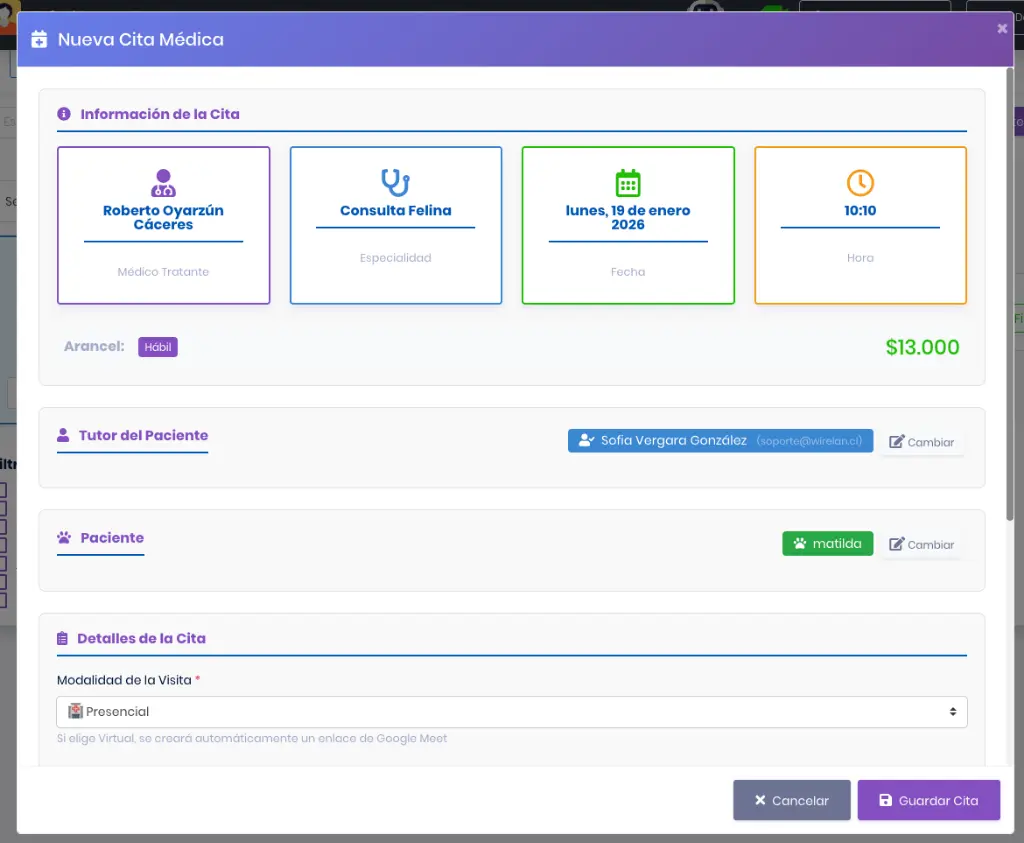Viewport: 1024px width, 843px height.
Task: Click the Guardar Cita button
Action: 928,800
